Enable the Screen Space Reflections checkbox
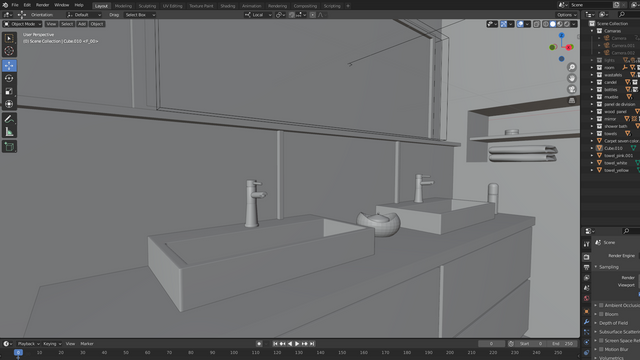This screenshot has height=360, width=640. pos(601,340)
